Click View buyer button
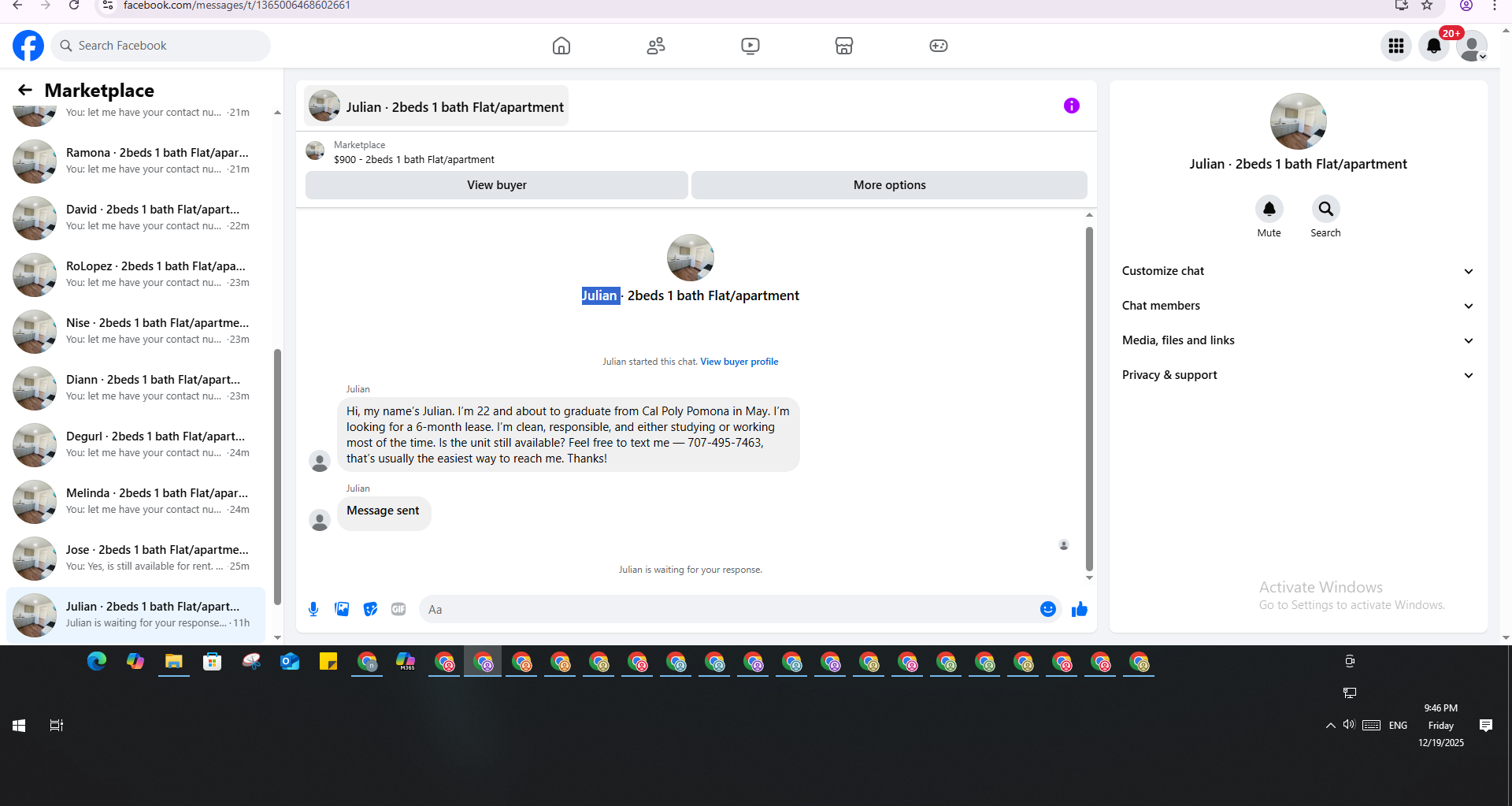The width and height of the screenshot is (1512, 806). click(496, 185)
